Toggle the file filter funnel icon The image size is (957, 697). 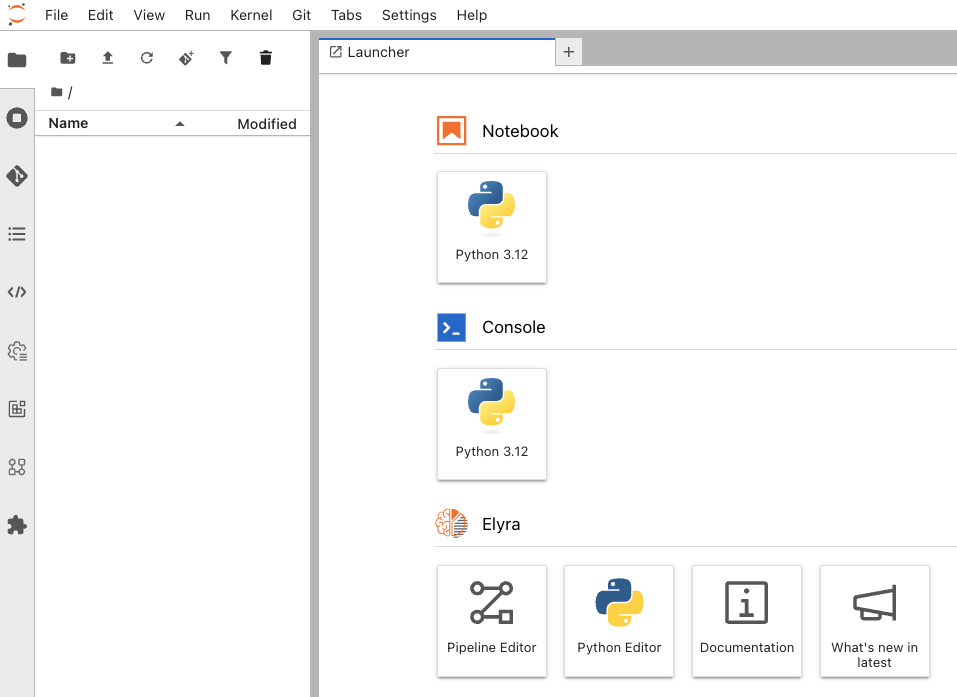(x=226, y=58)
